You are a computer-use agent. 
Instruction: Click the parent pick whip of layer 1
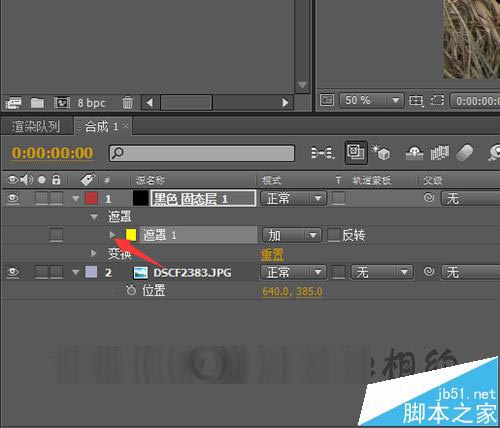[x=429, y=197]
